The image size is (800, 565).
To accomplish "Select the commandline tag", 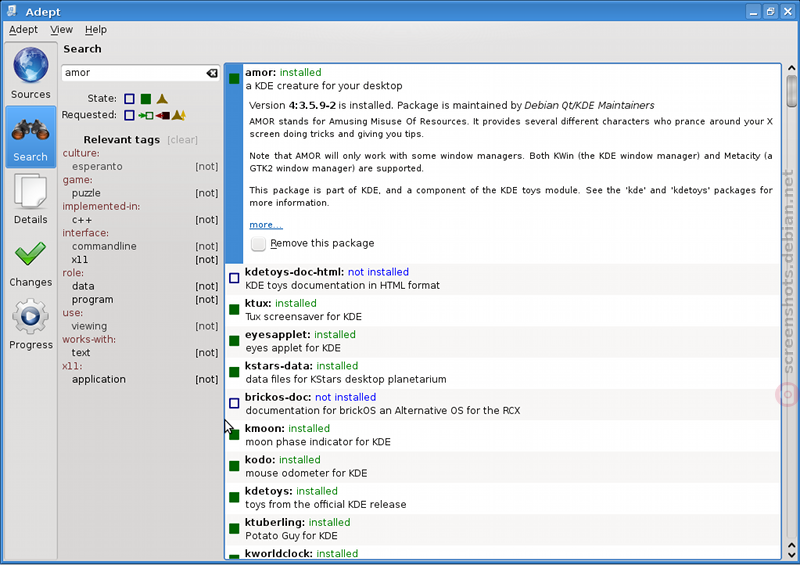I will click(104, 246).
